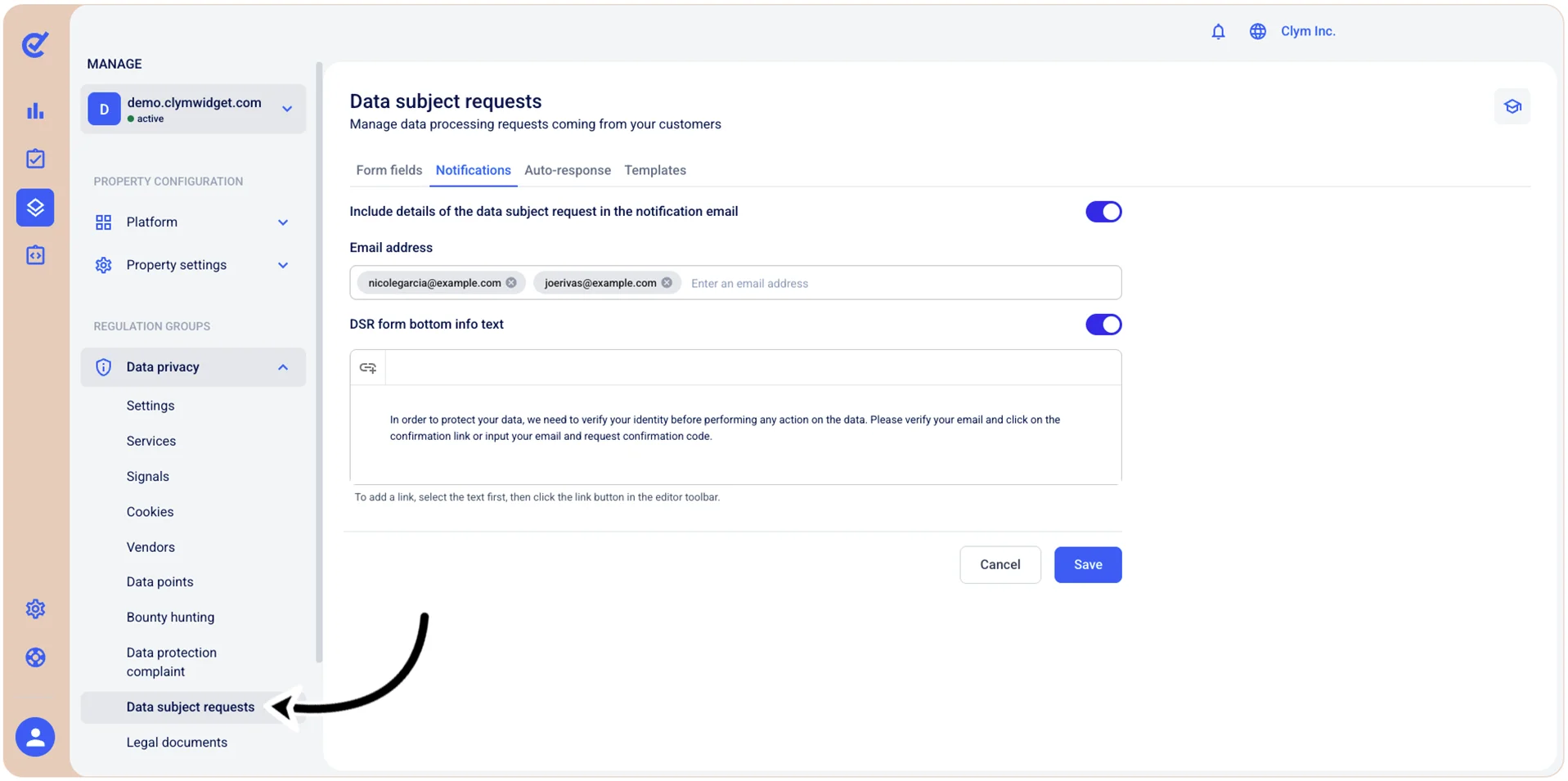Open the settings gear icon in left rail
The height and width of the screenshot is (781, 1568).
pos(35,608)
